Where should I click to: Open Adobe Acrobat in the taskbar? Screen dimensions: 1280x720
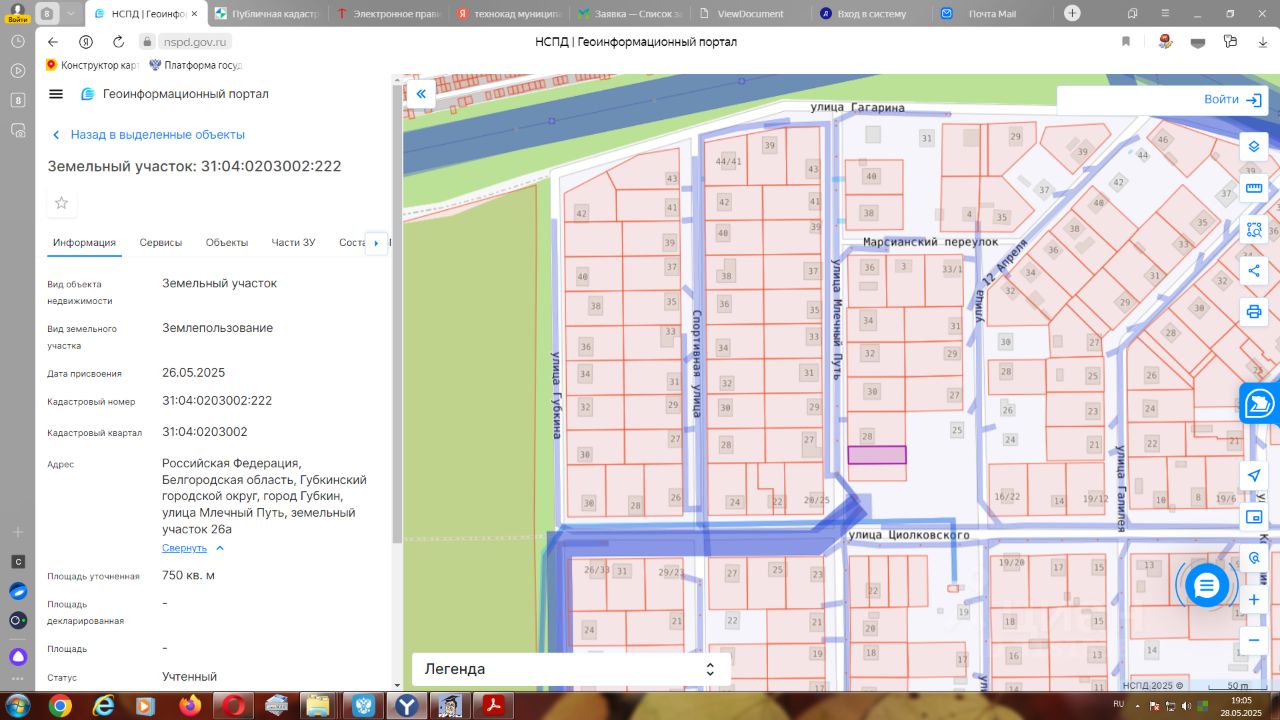[x=493, y=706]
